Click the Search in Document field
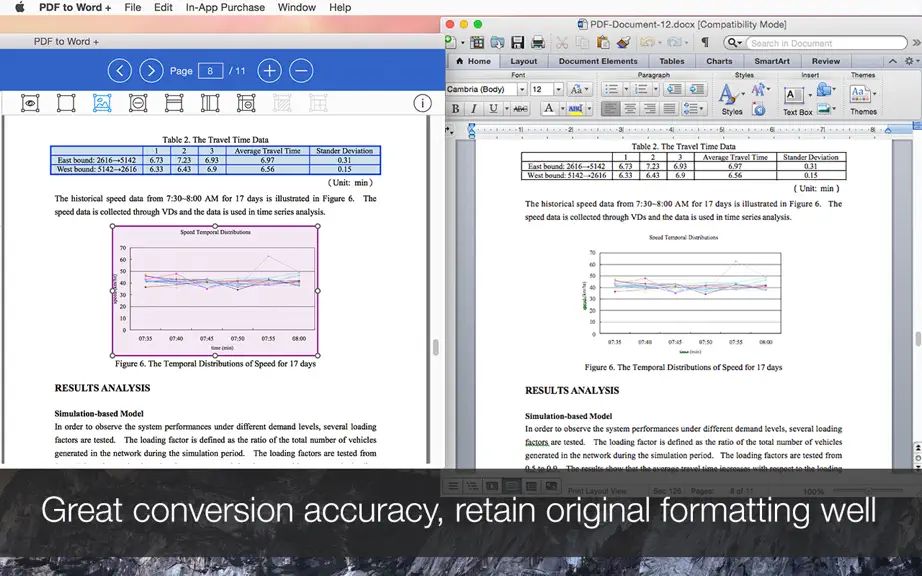 (x=826, y=43)
